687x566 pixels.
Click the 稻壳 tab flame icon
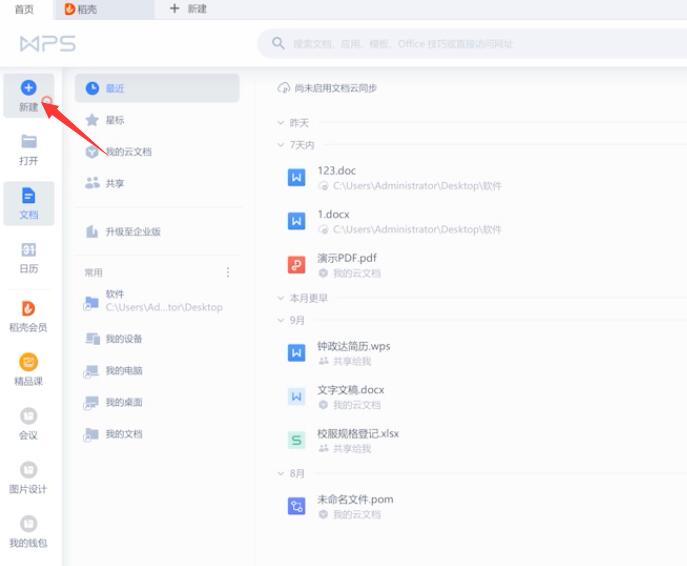tap(69, 9)
